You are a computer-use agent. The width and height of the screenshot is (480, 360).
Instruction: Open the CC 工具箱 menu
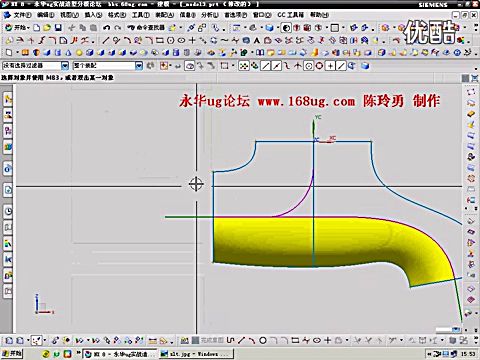coord(291,15)
